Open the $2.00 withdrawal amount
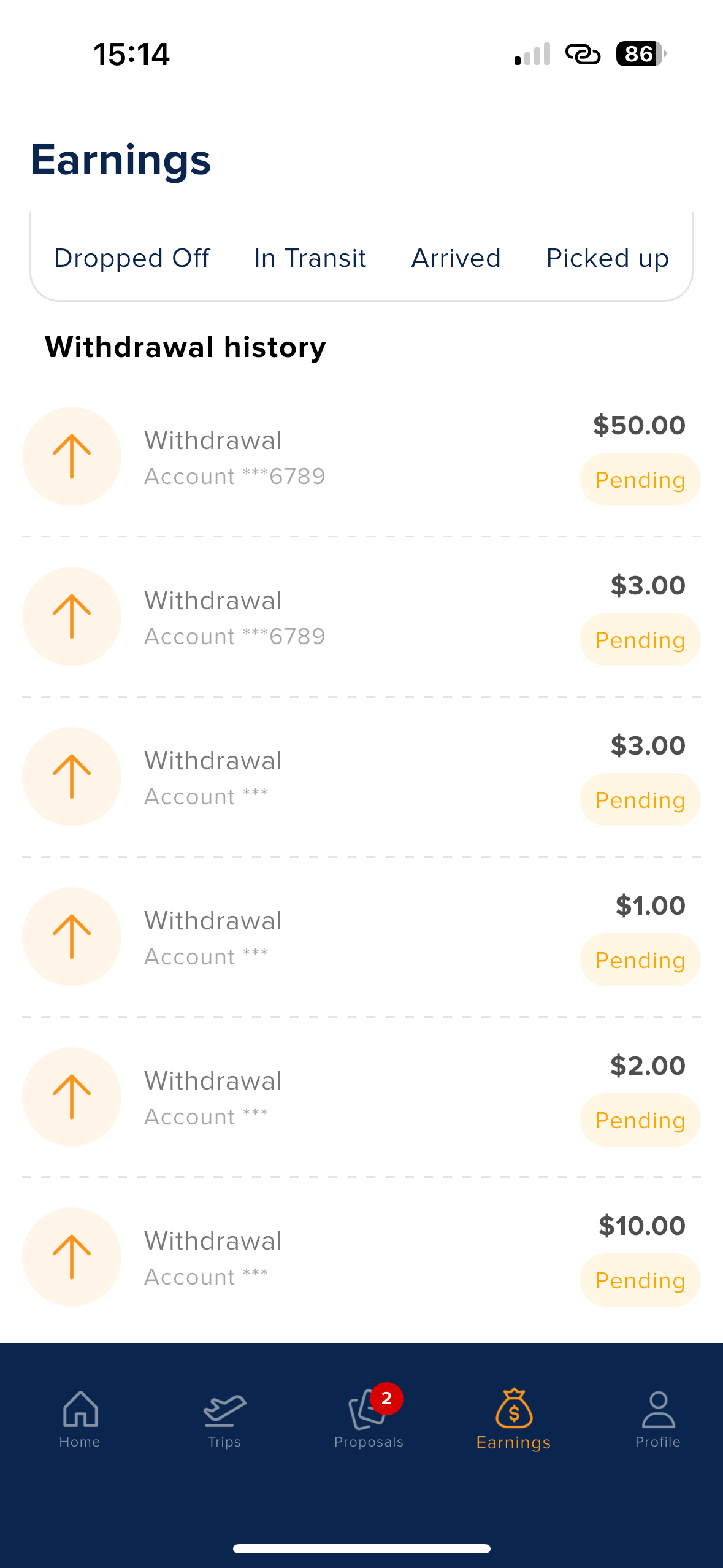 click(648, 1066)
